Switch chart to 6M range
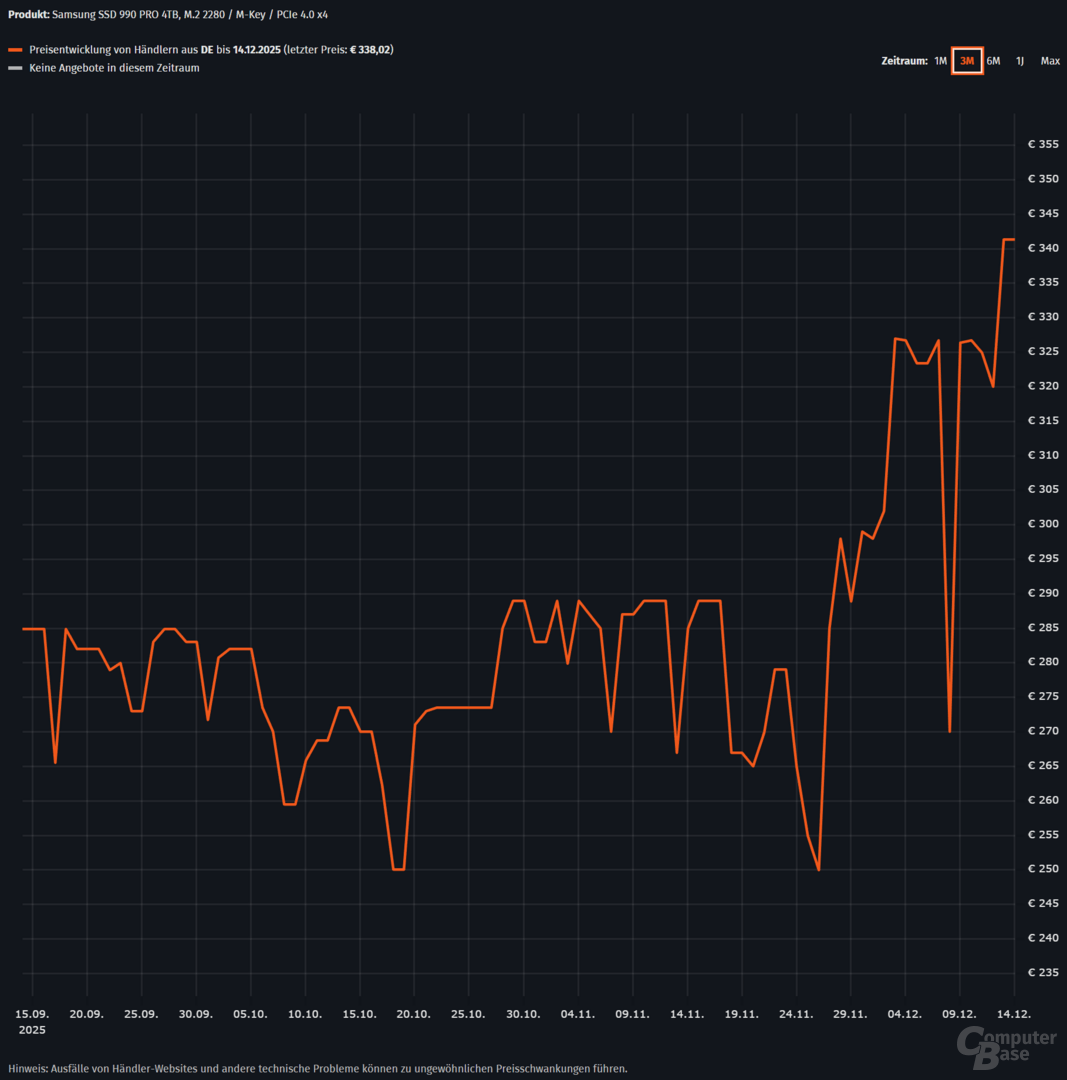Viewport: 1067px width, 1080px height. pos(993,61)
